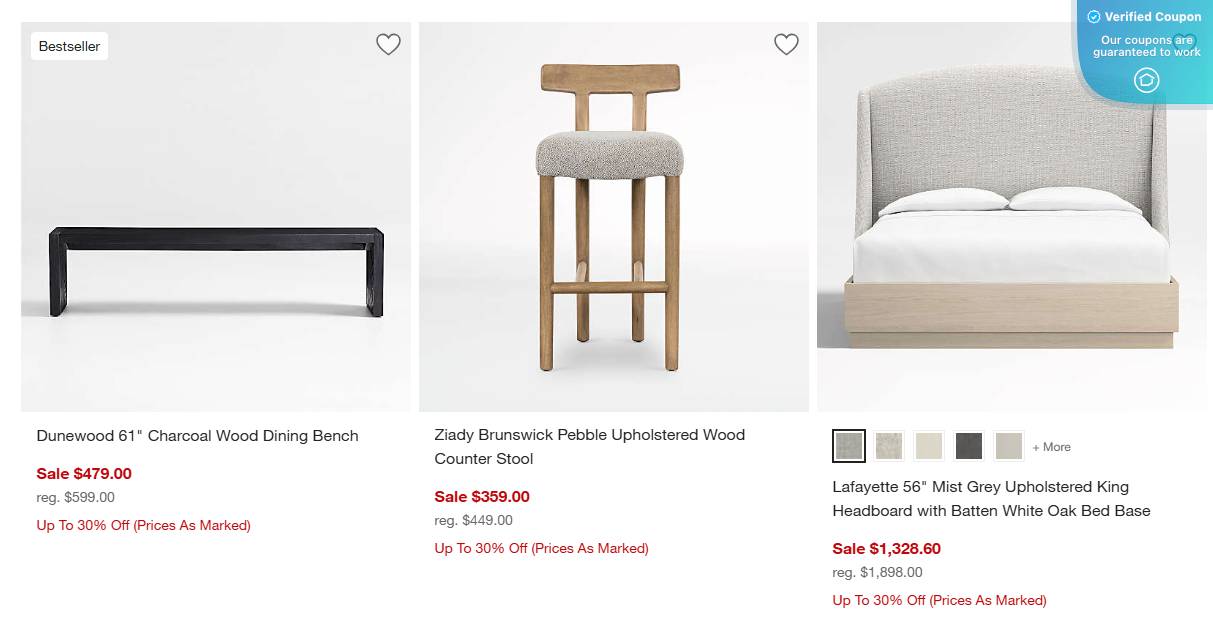Screen dimensions: 1213x628
Task: Select the selected mist grey fabric swatch
Action: (x=848, y=446)
